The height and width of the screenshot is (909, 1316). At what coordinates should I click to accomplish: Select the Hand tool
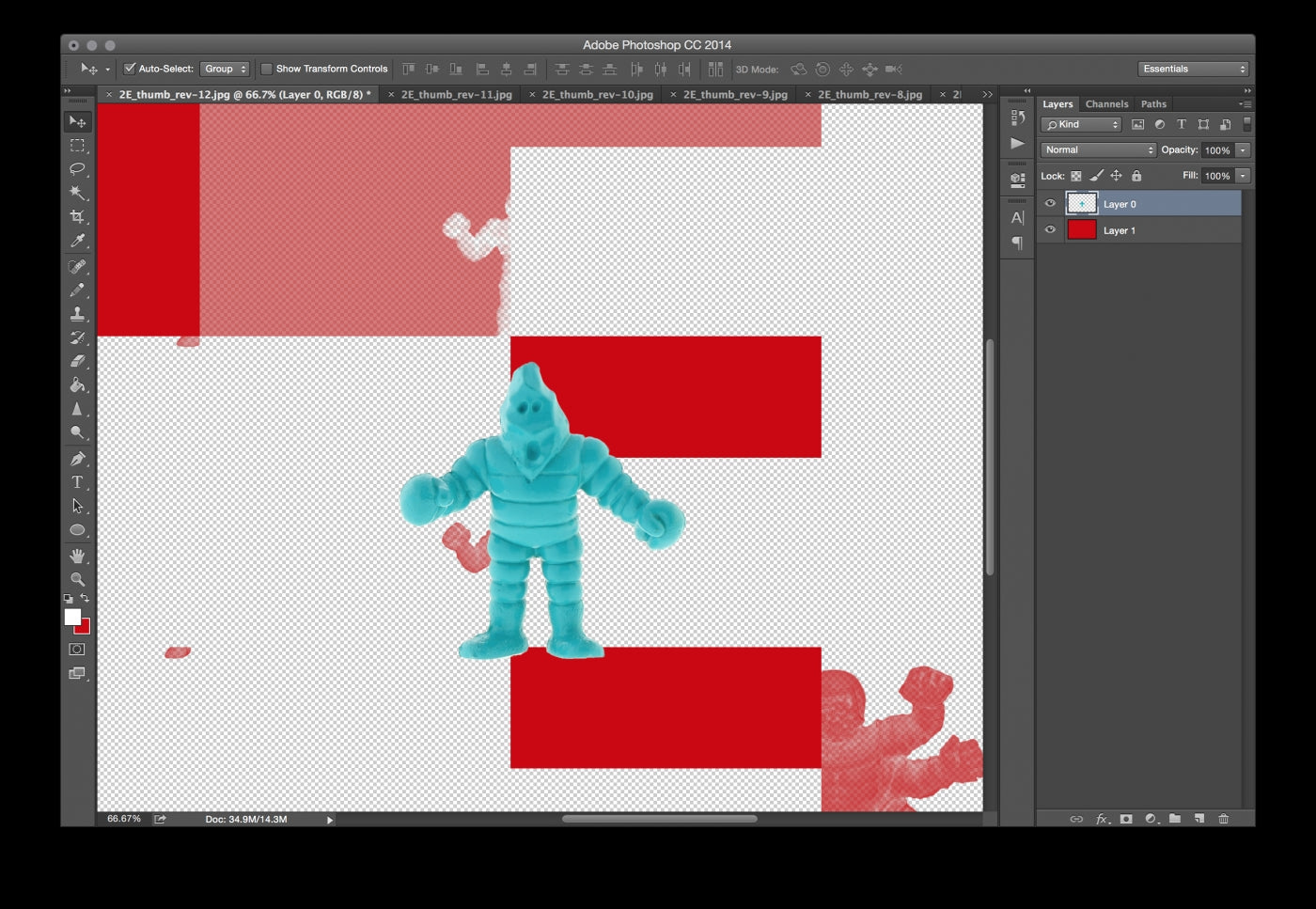77,556
